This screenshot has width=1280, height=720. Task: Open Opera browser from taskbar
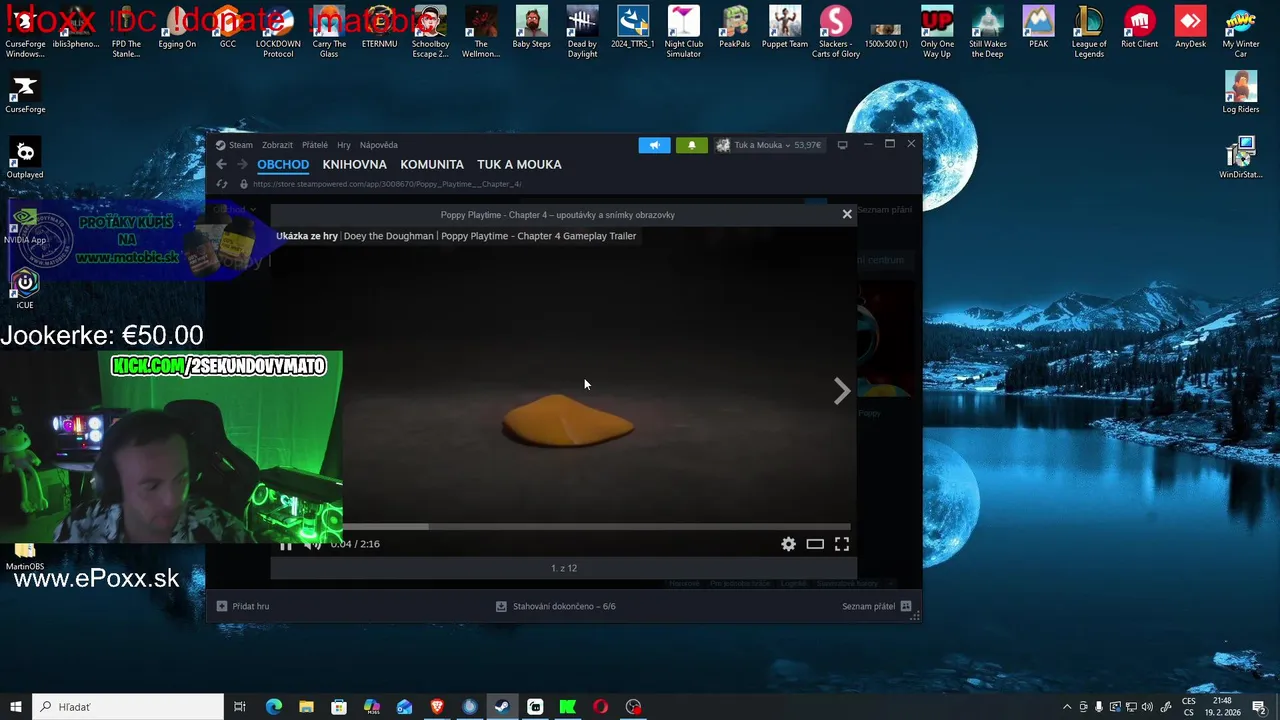tap(600, 707)
